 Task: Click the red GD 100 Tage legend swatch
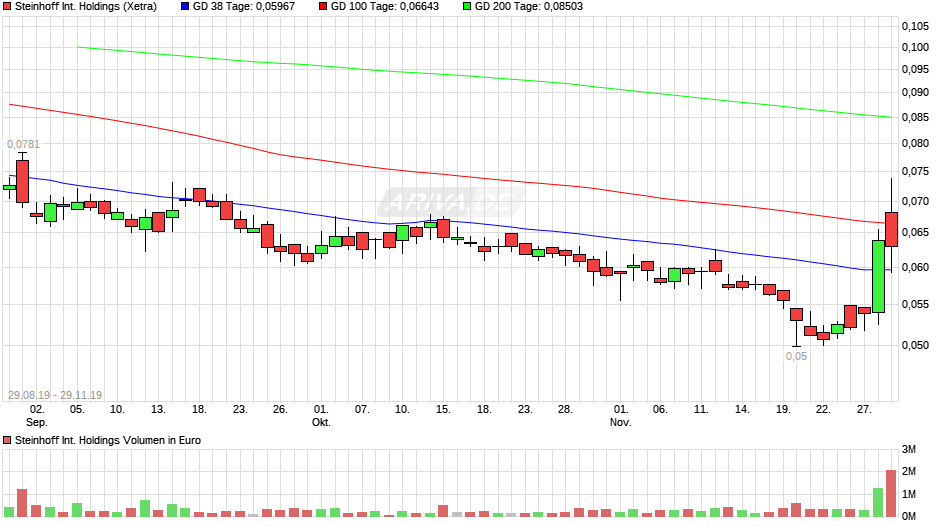[323, 7]
